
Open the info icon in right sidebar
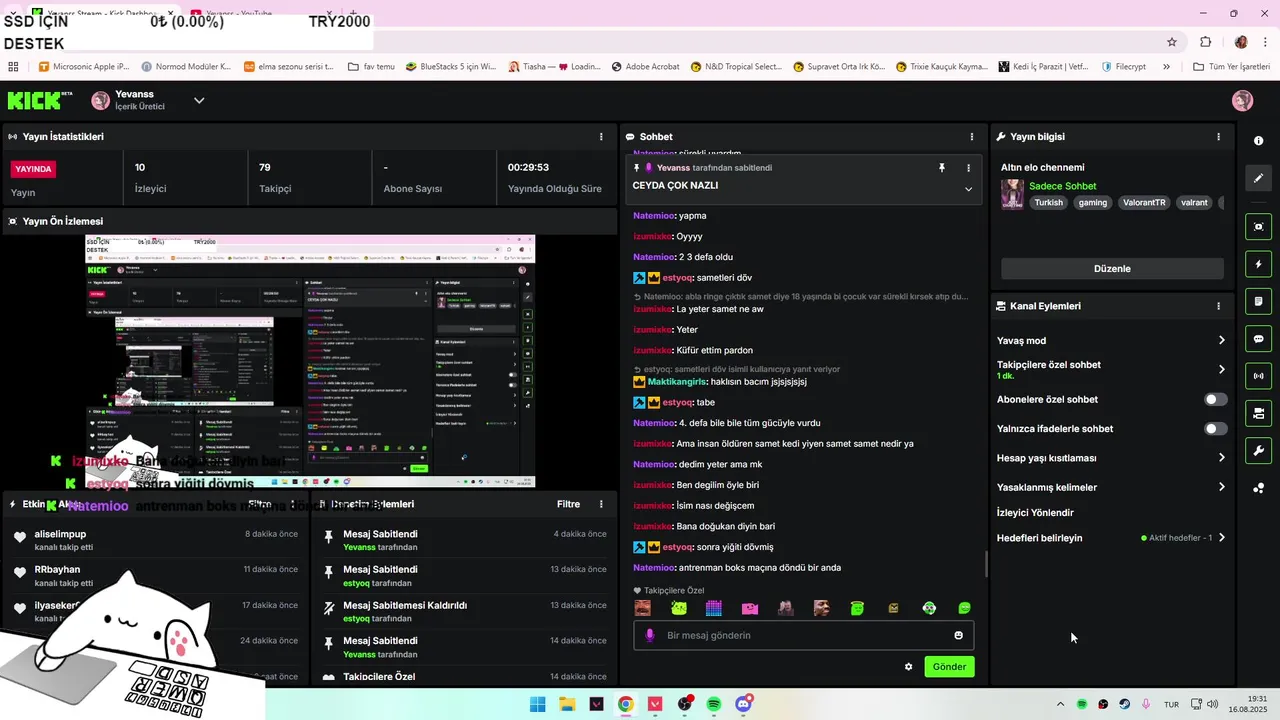[x=1259, y=141]
